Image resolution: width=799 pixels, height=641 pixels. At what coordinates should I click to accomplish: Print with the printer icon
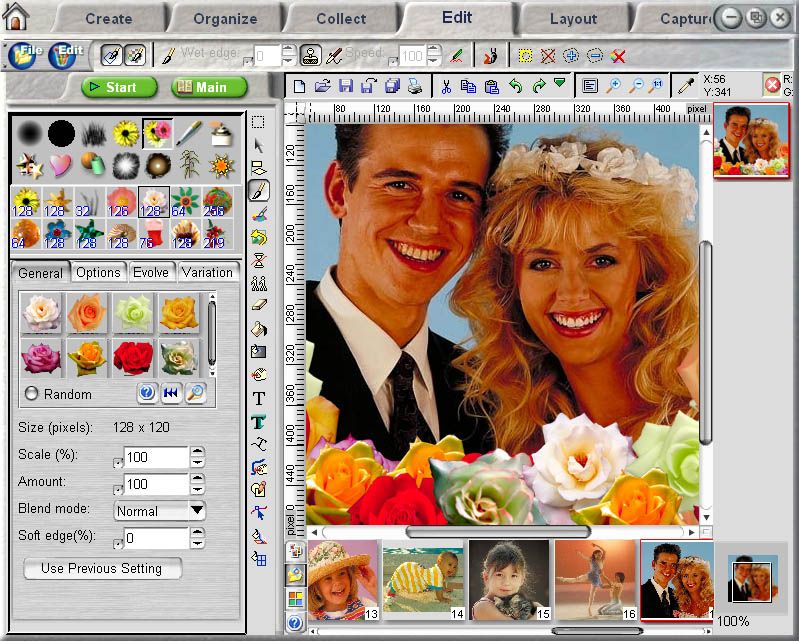[415, 86]
